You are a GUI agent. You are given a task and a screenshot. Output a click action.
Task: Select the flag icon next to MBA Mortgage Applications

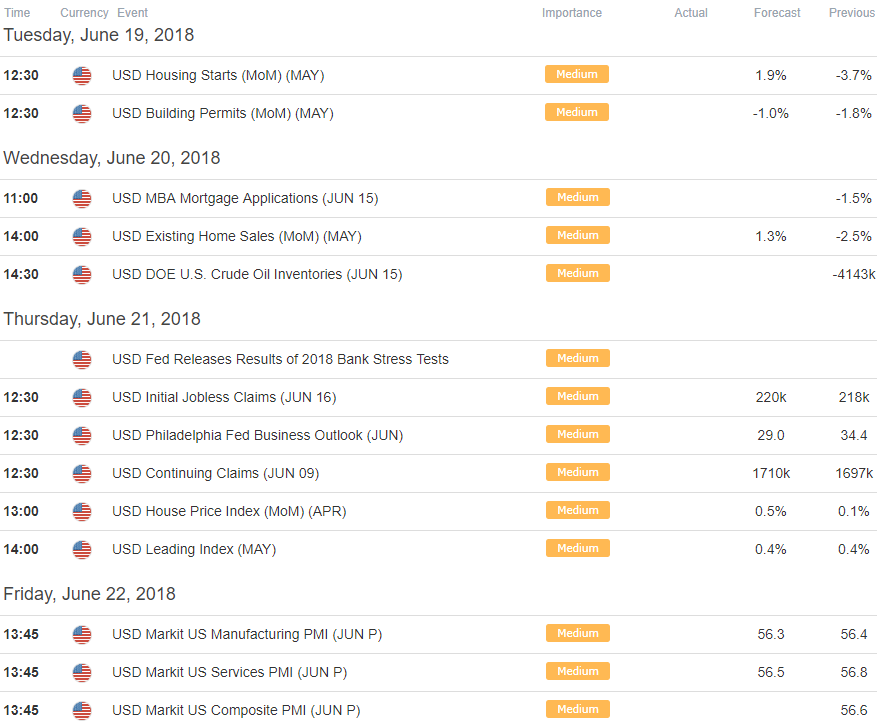[x=82, y=199]
